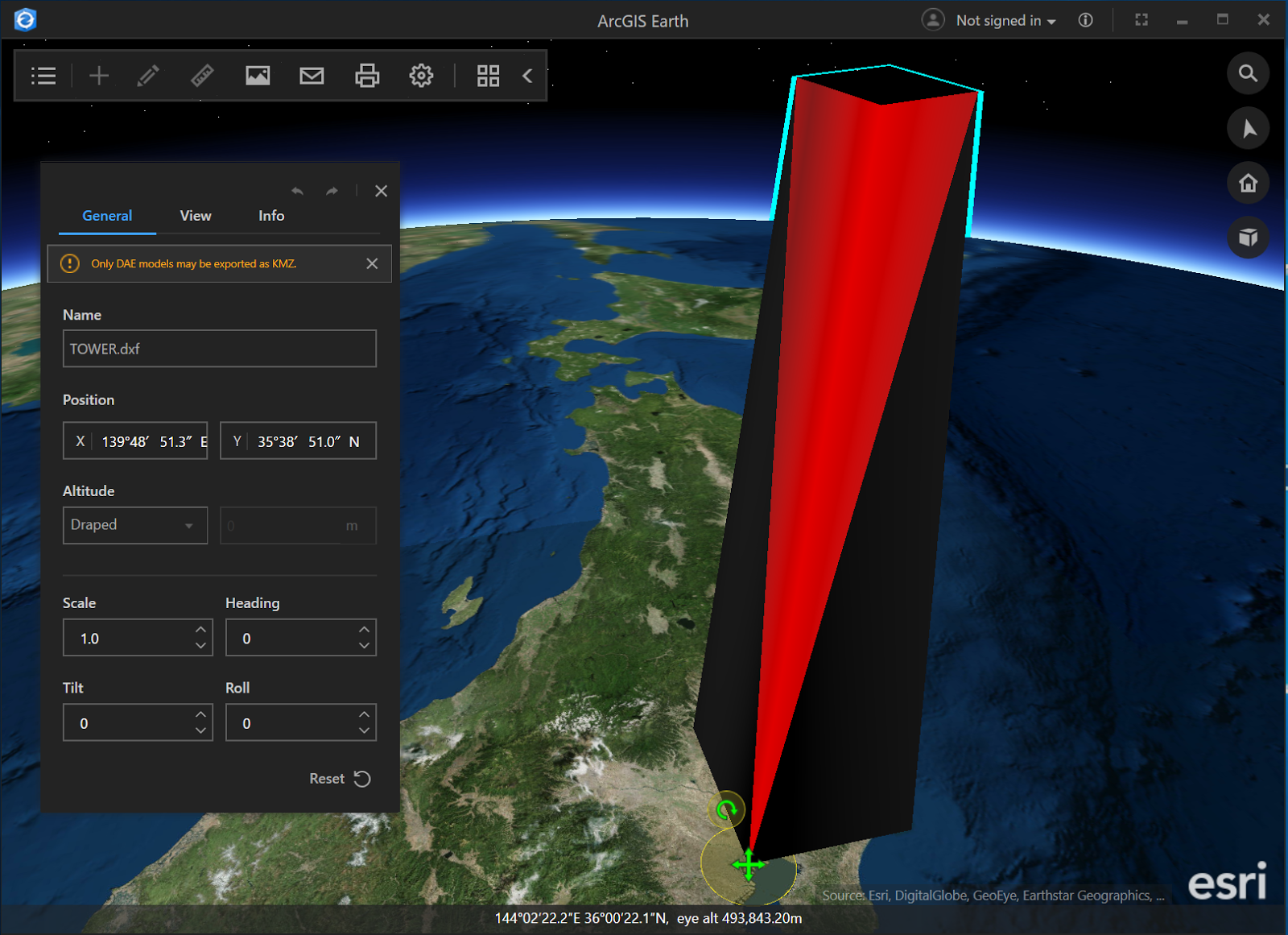Viewport: 1288px width, 935px height.
Task: Click the Home view button
Action: pos(1248,183)
